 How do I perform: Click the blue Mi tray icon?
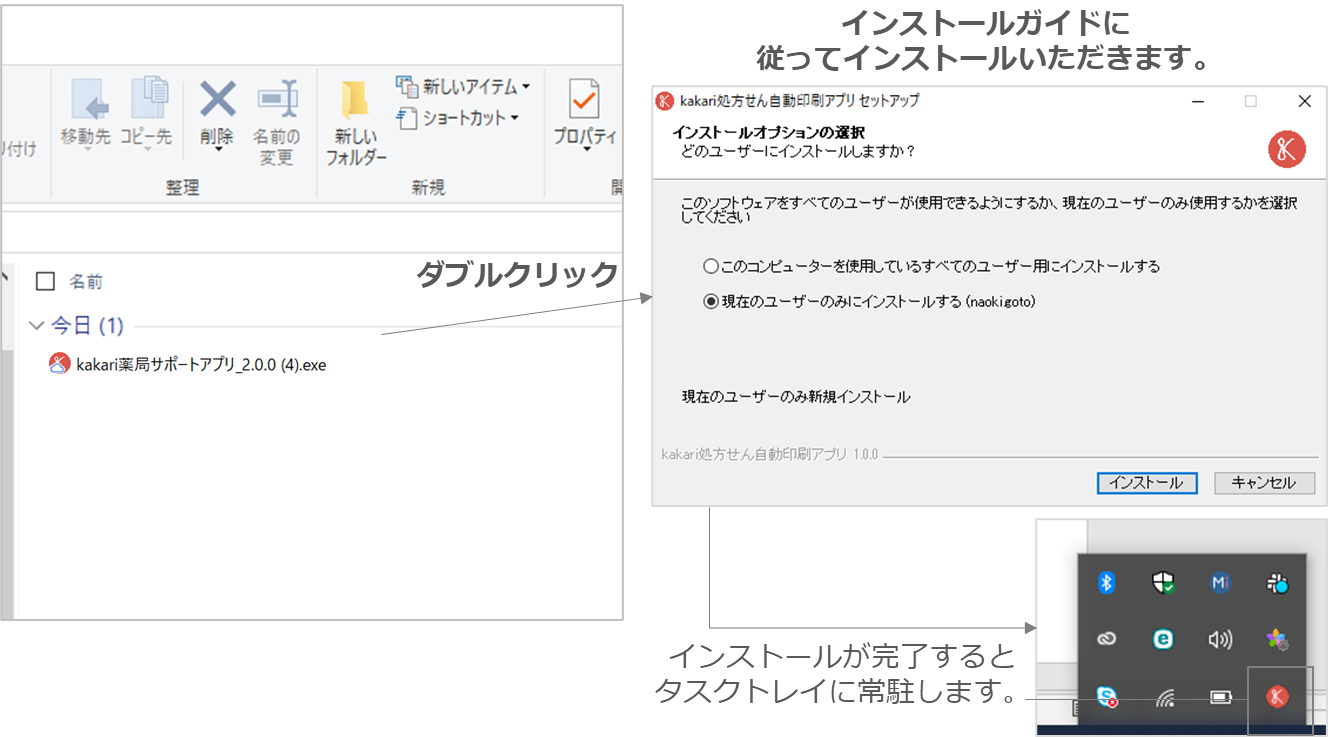point(1220,583)
